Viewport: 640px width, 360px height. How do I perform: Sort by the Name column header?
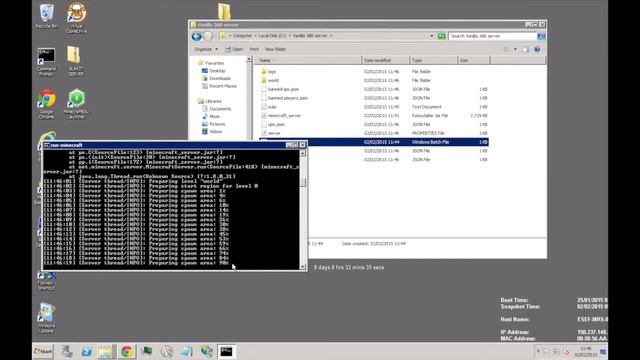308,60
